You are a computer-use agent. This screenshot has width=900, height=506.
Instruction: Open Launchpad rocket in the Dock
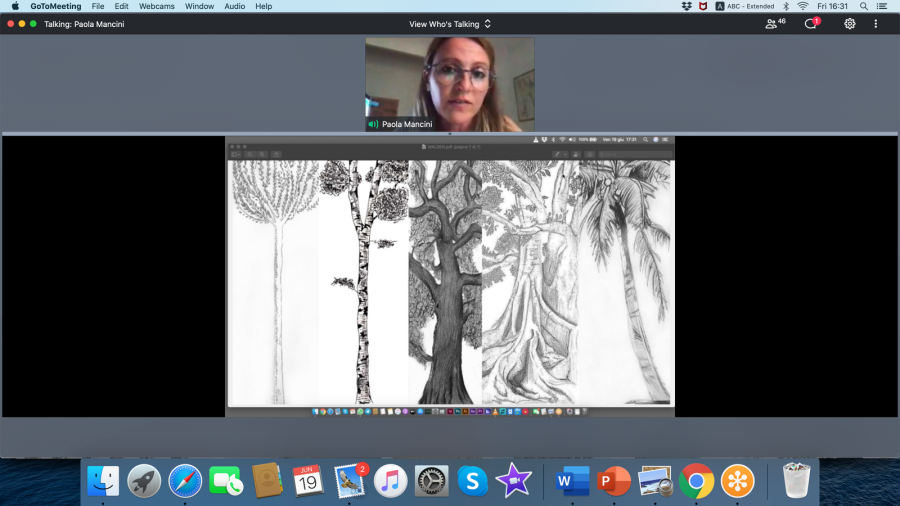[144, 481]
